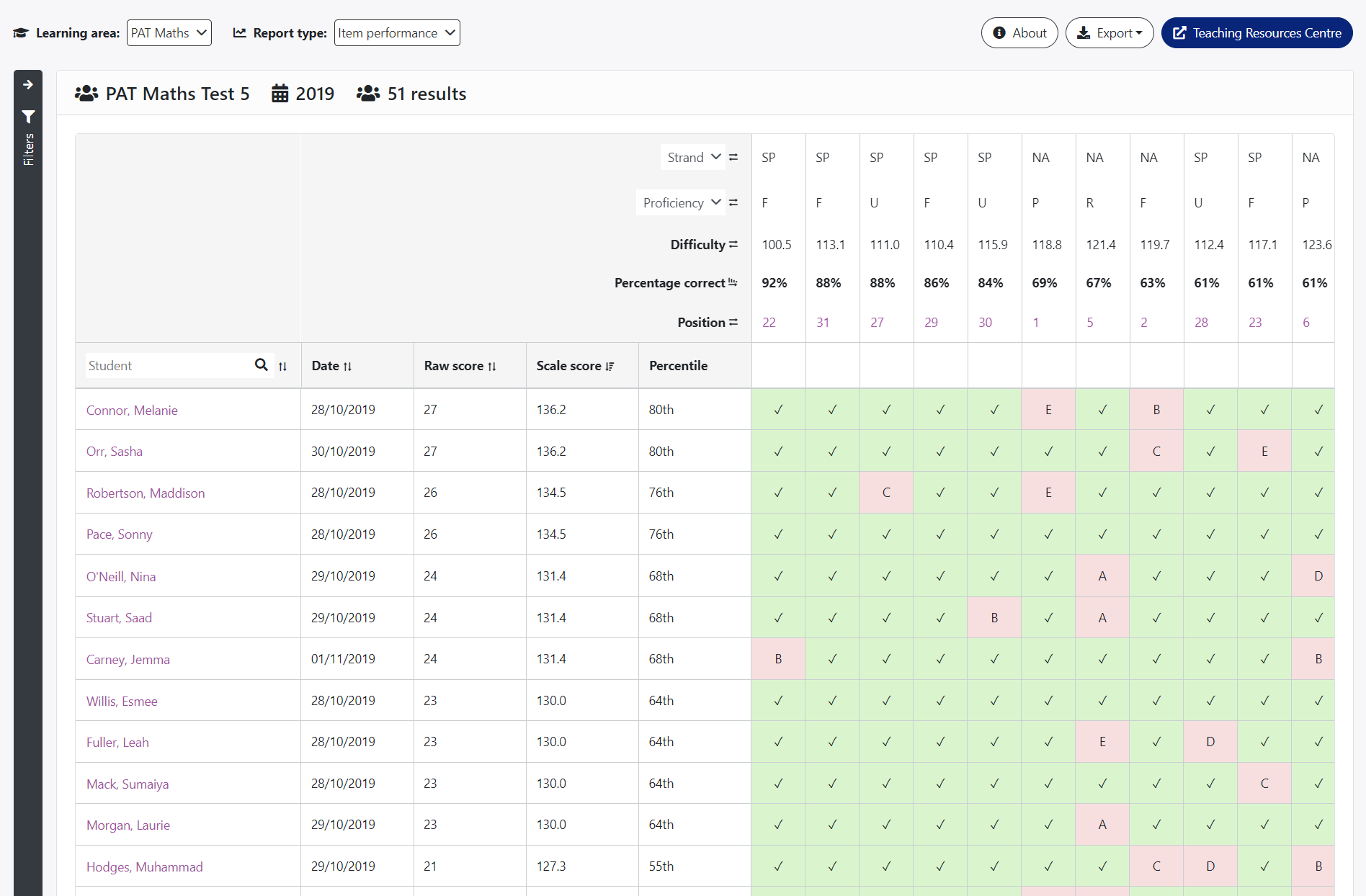Toggle sort by Difficulty row
Viewport: 1366px width, 896px height.
point(733,245)
